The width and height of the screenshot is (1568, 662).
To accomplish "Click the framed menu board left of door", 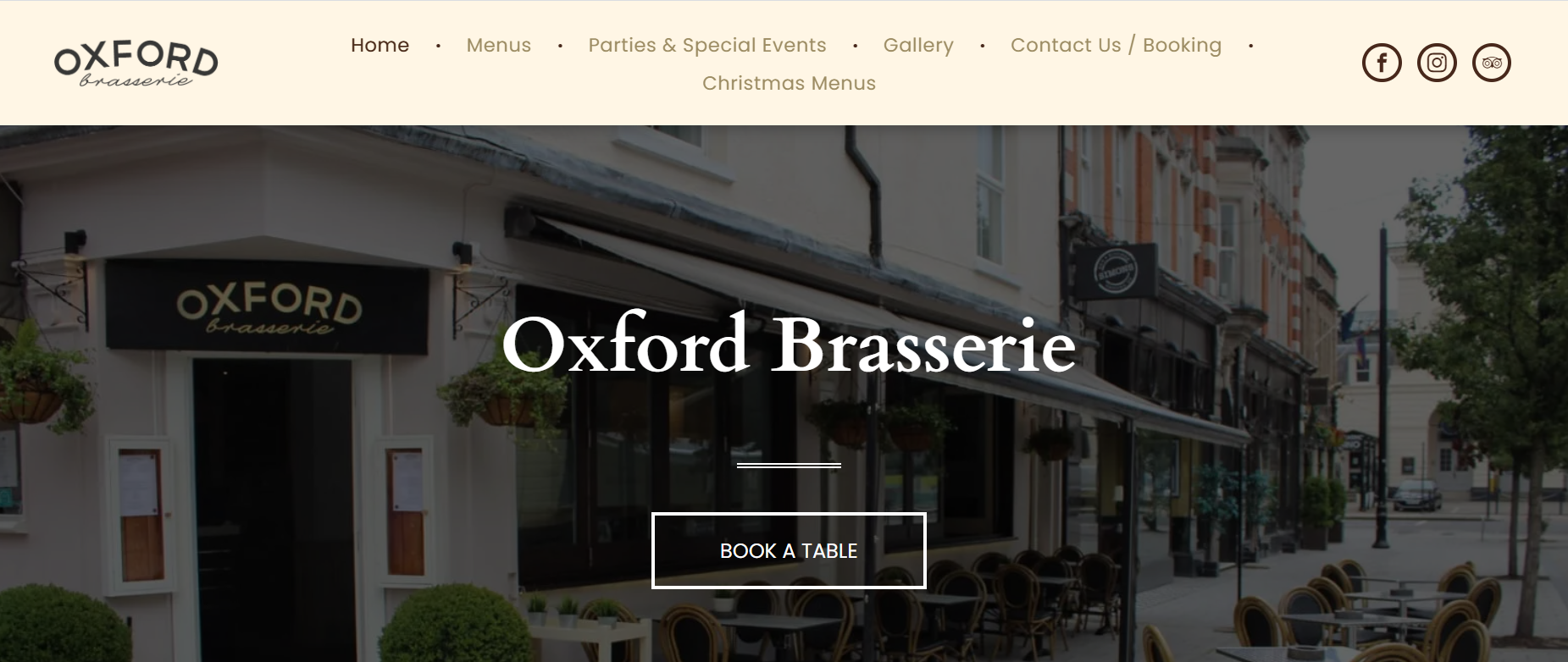I will [x=141, y=514].
